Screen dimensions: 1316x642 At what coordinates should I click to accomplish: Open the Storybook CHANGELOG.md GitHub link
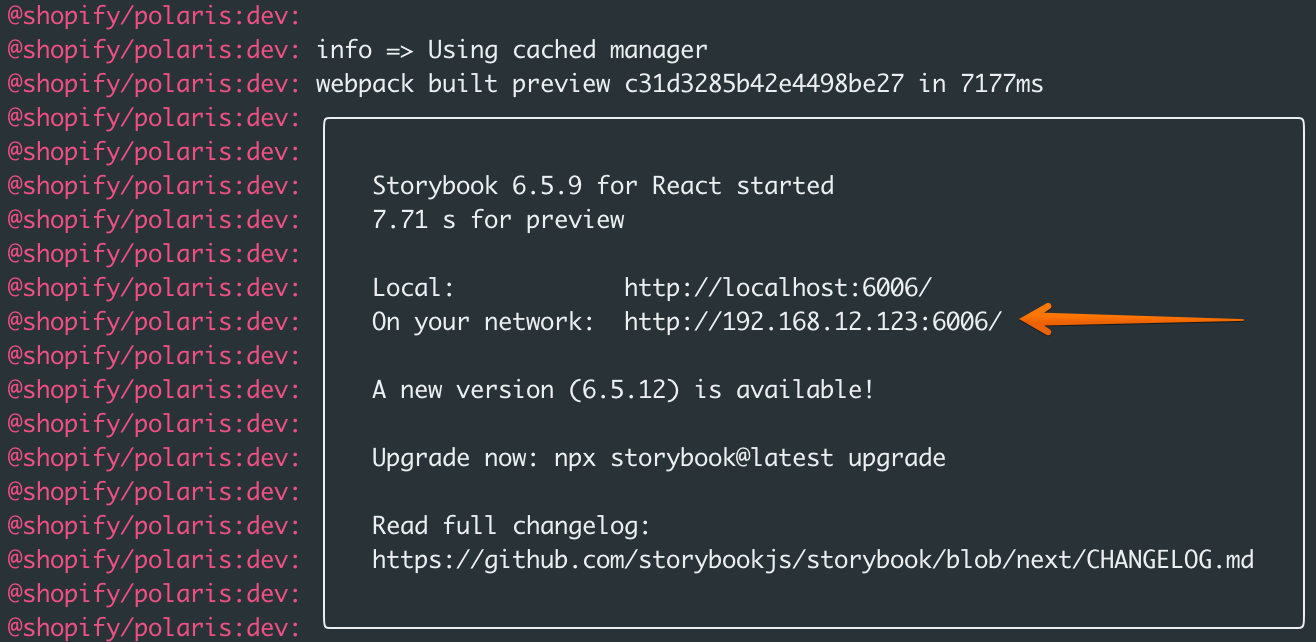tap(812, 560)
